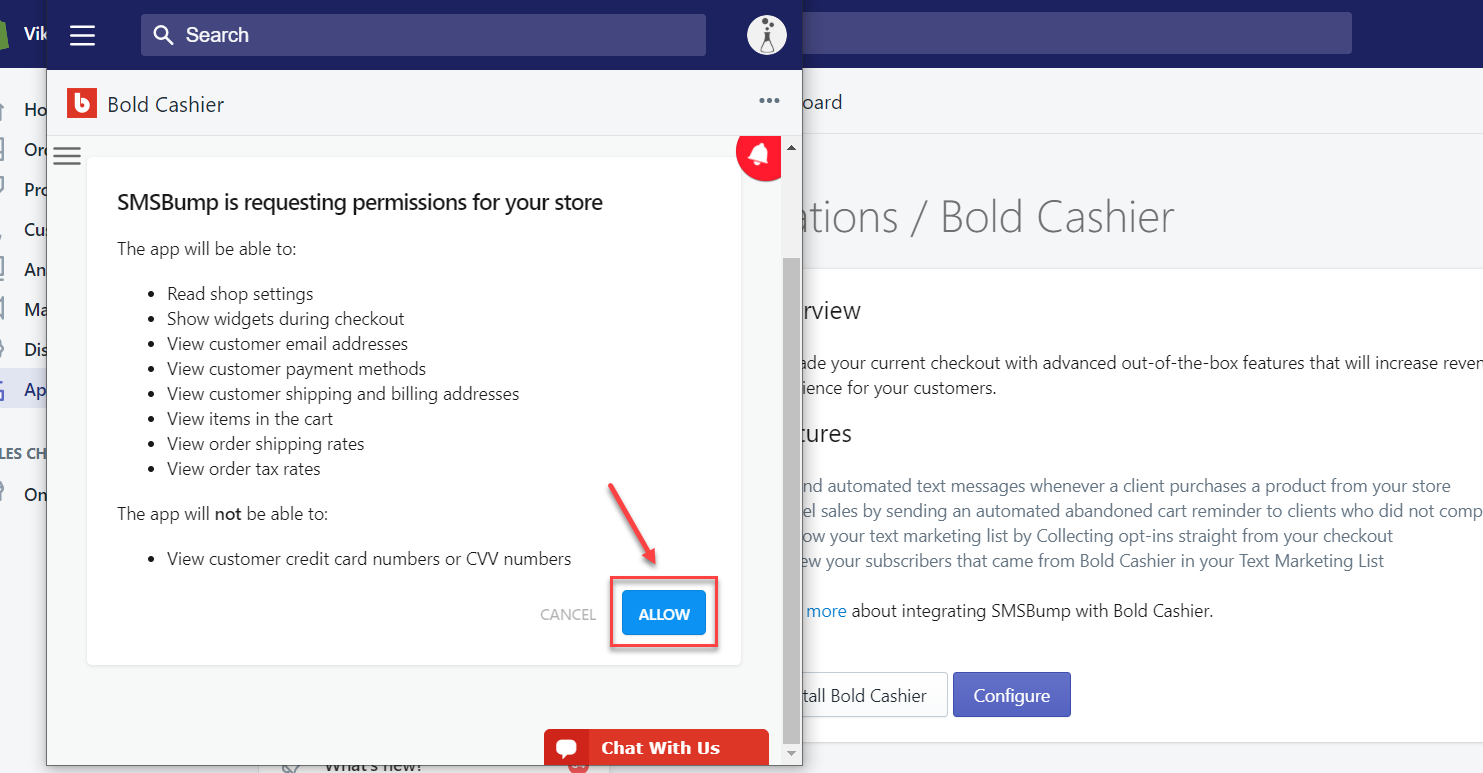
Task: Open the Chat With Us widget
Action: point(656,748)
